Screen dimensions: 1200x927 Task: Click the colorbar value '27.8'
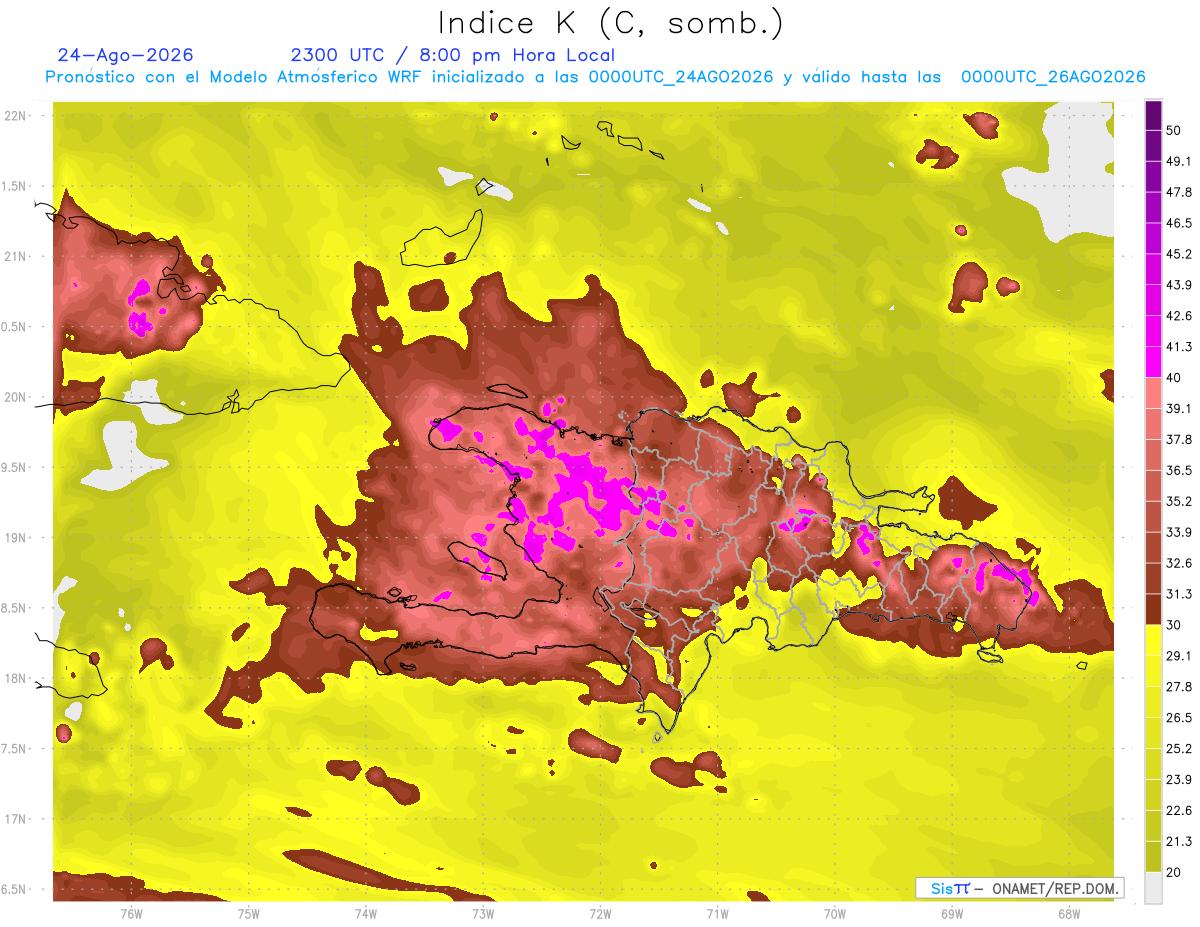[1180, 687]
